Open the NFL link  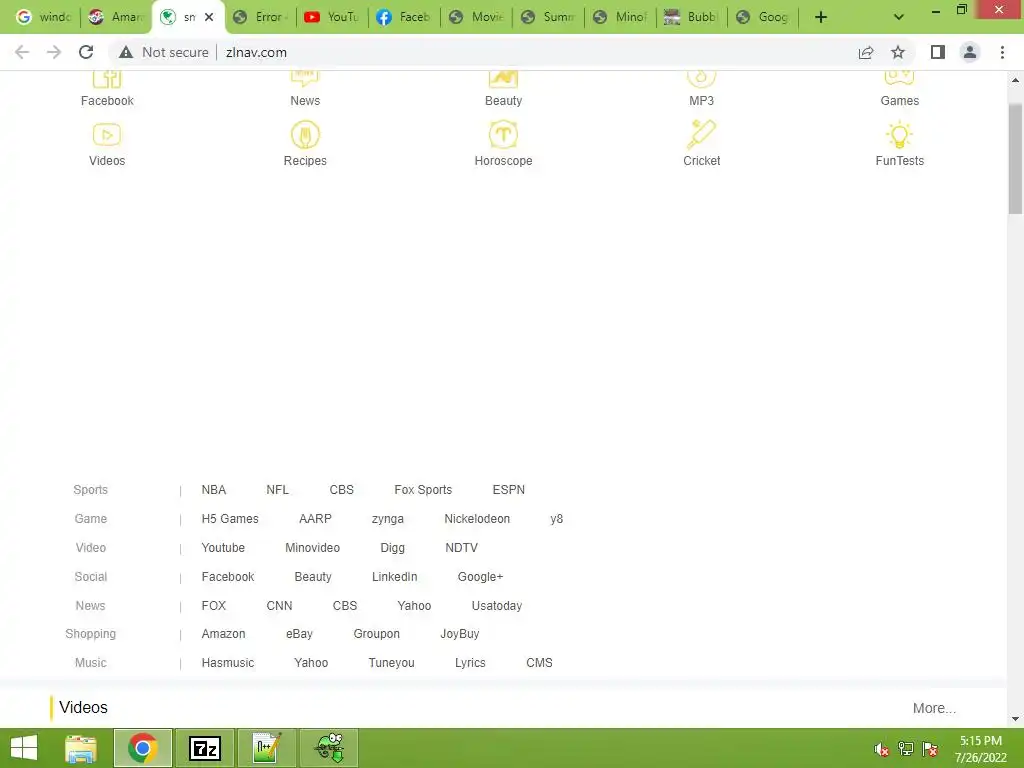click(277, 490)
